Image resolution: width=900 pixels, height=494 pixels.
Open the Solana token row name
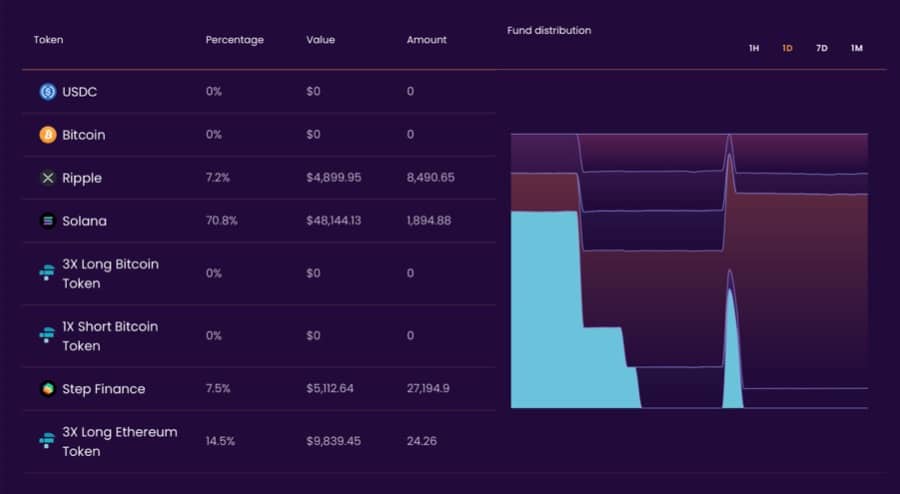[x=84, y=221]
